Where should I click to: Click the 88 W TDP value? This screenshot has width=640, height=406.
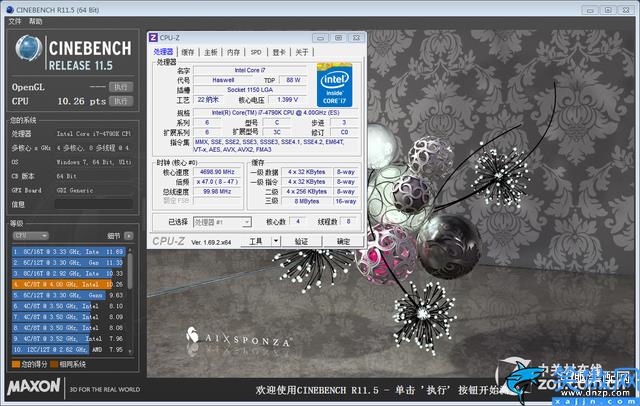click(x=293, y=80)
